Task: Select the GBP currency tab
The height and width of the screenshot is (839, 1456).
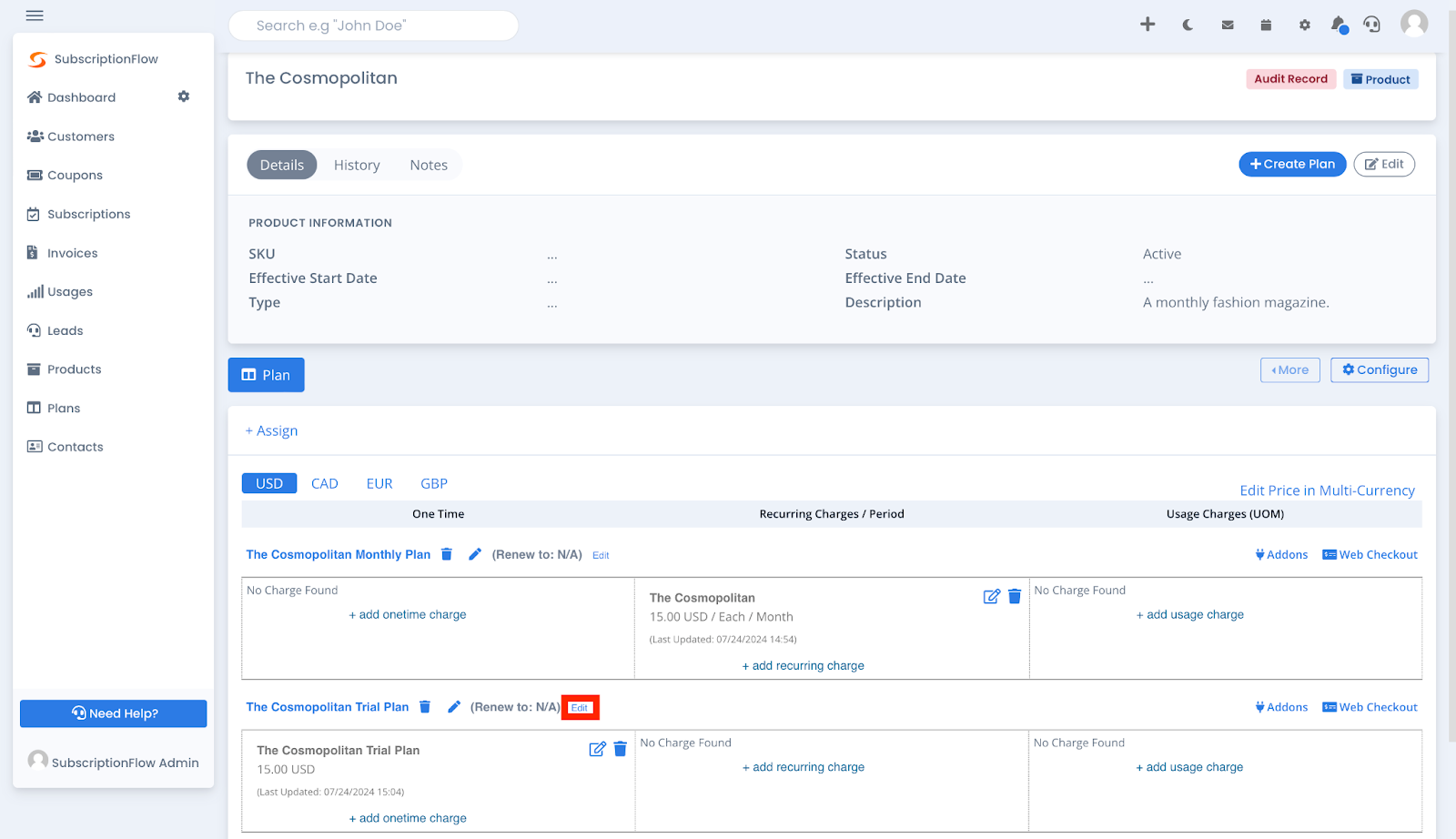Action: pos(434,483)
